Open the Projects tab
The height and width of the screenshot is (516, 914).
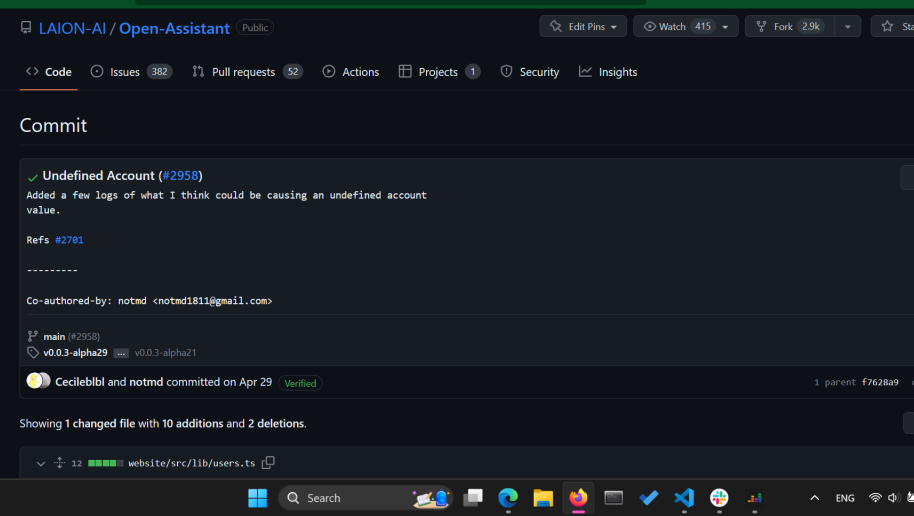click(x=439, y=72)
